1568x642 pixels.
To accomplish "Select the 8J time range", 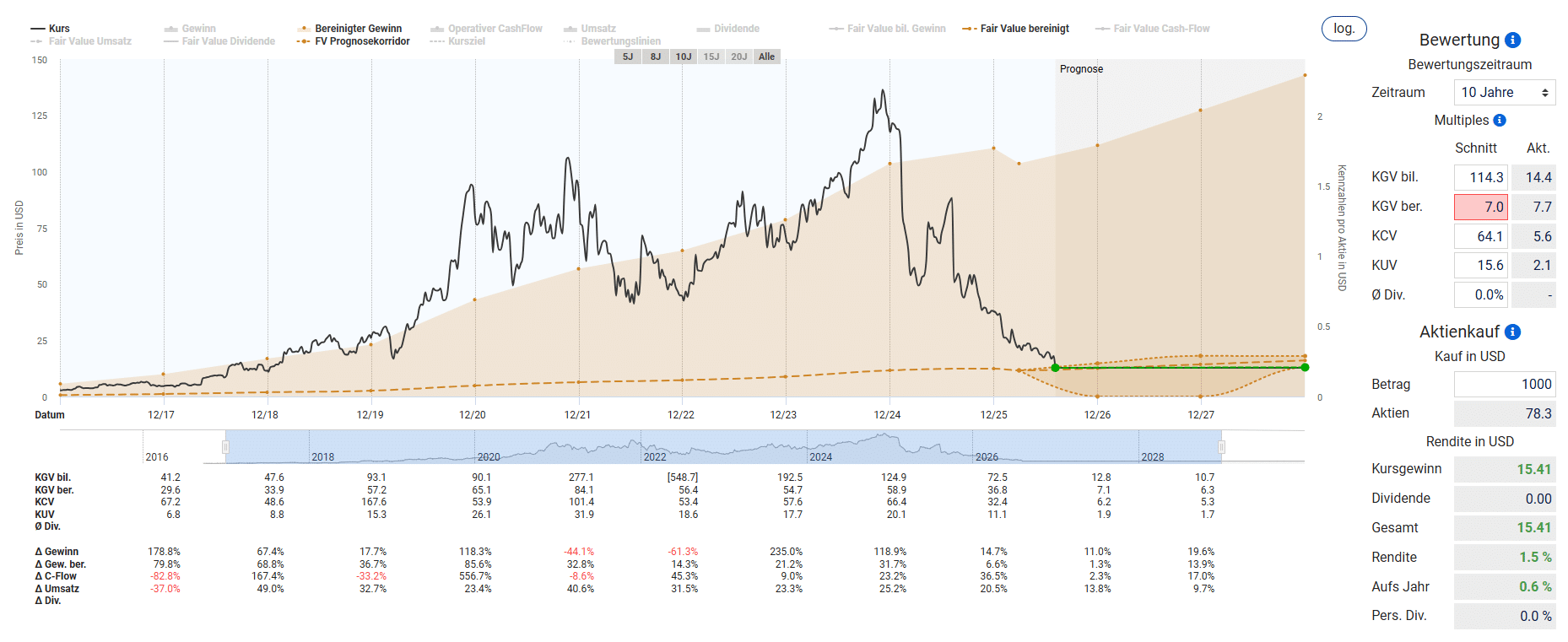I will click(656, 57).
